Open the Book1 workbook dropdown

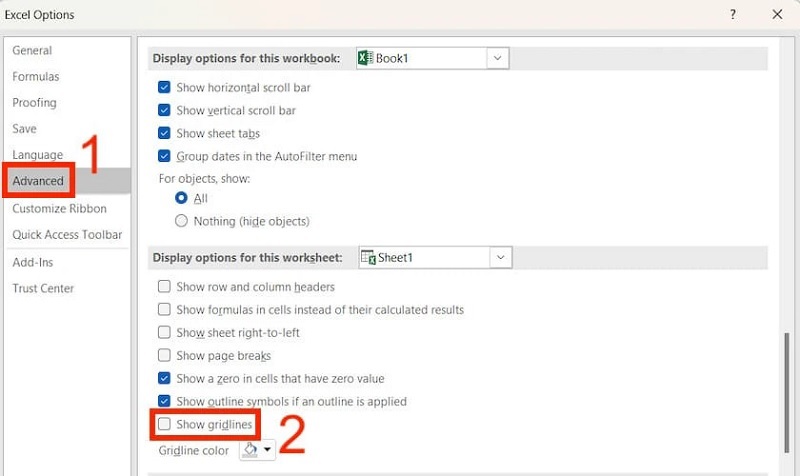[x=498, y=59]
